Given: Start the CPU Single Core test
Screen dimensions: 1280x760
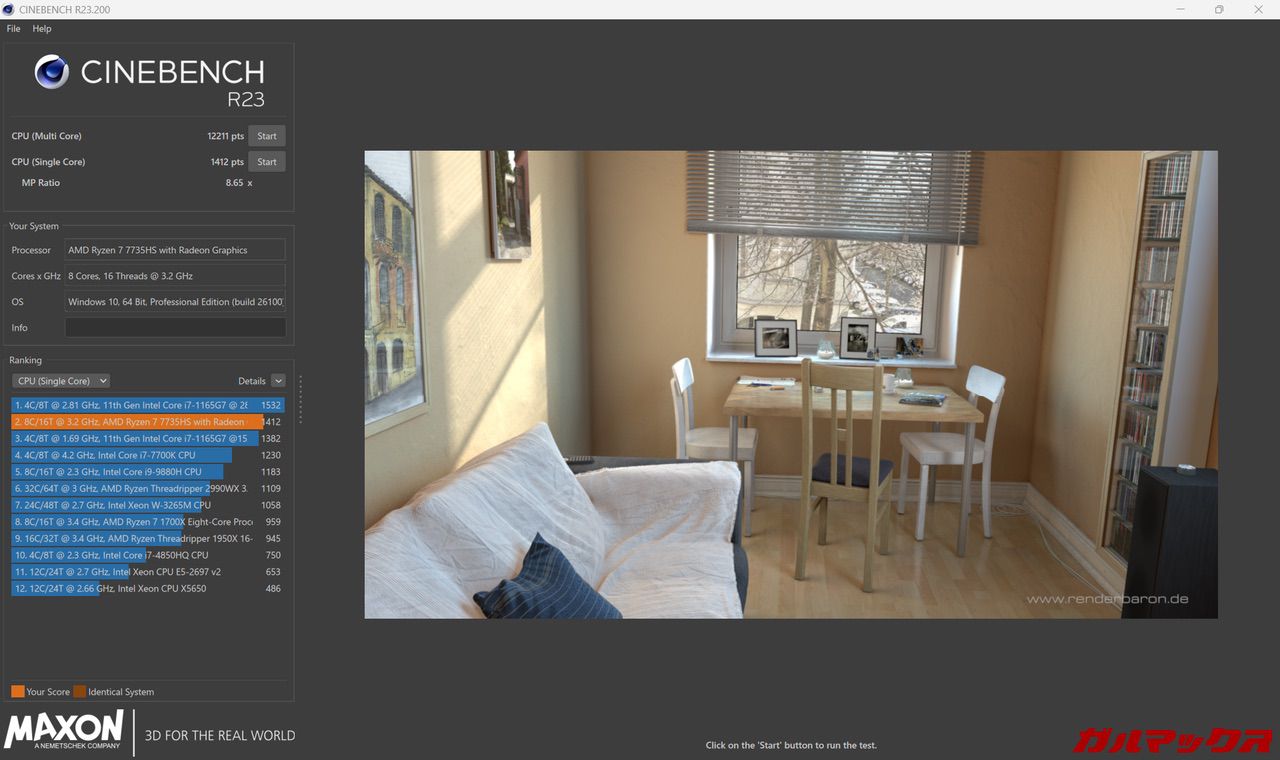Looking at the screenshot, I should pos(266,162).
